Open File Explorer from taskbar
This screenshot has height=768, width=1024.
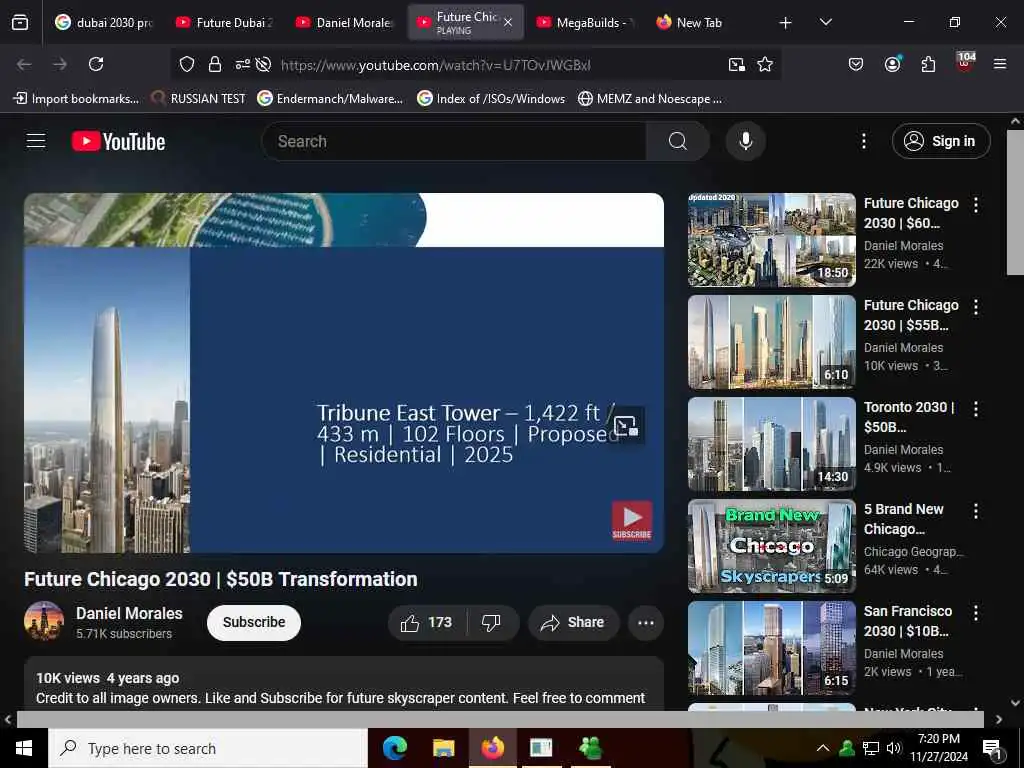443,748
